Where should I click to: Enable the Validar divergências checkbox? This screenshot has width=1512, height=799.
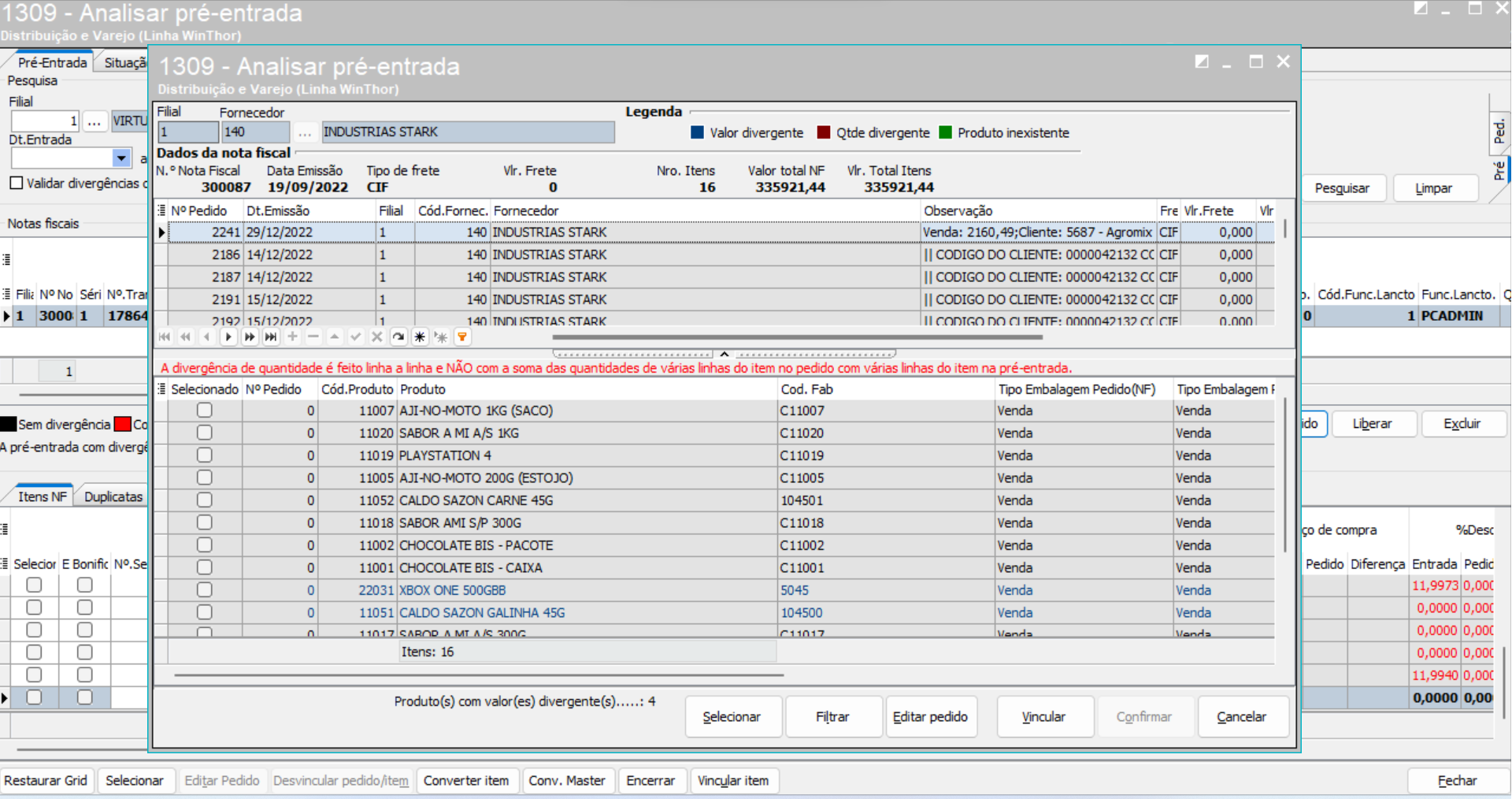[x=17, y=183]
